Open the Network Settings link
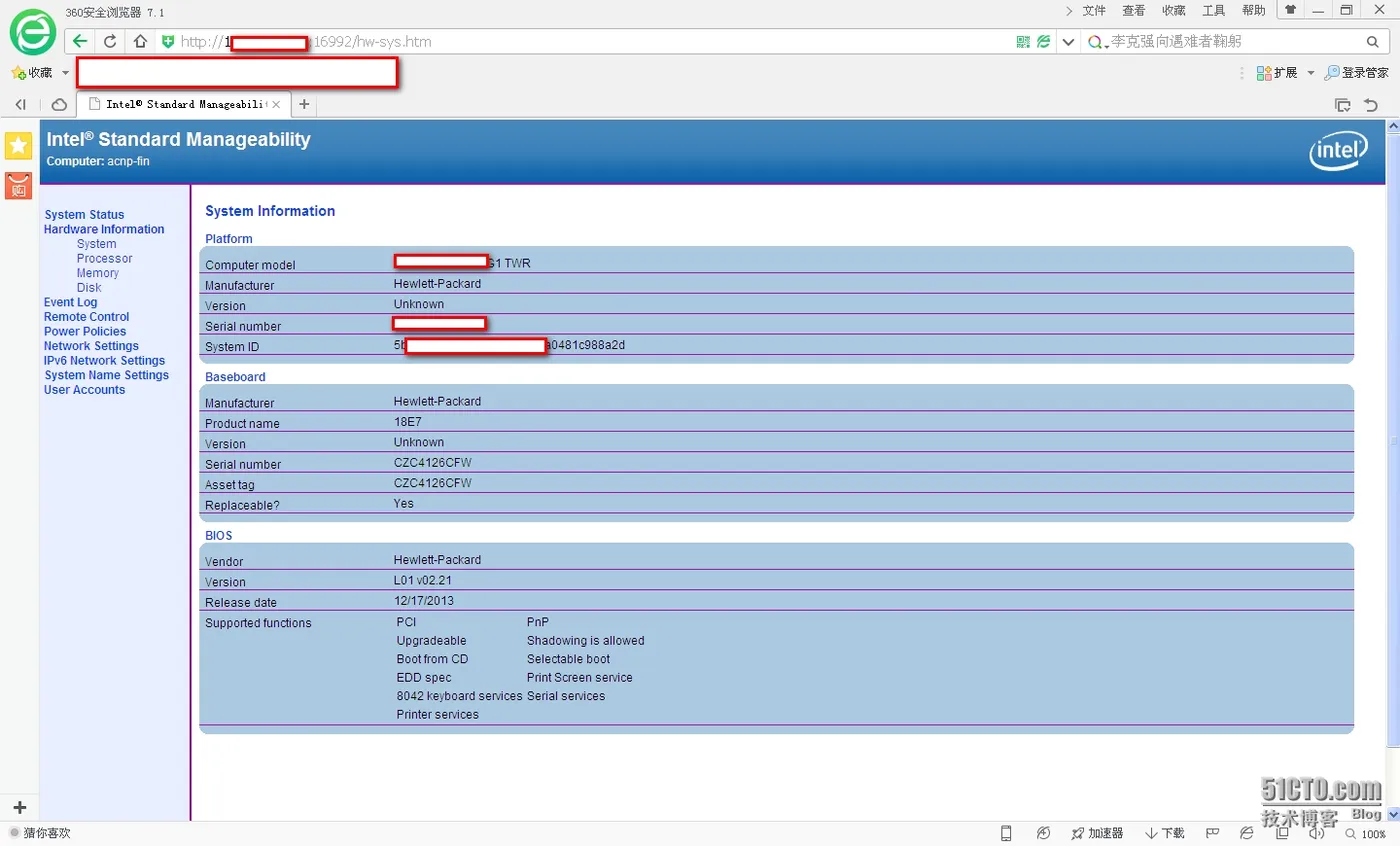This screenshot has width=1400, height=846. pyautogui.click(x=91, y=346)
